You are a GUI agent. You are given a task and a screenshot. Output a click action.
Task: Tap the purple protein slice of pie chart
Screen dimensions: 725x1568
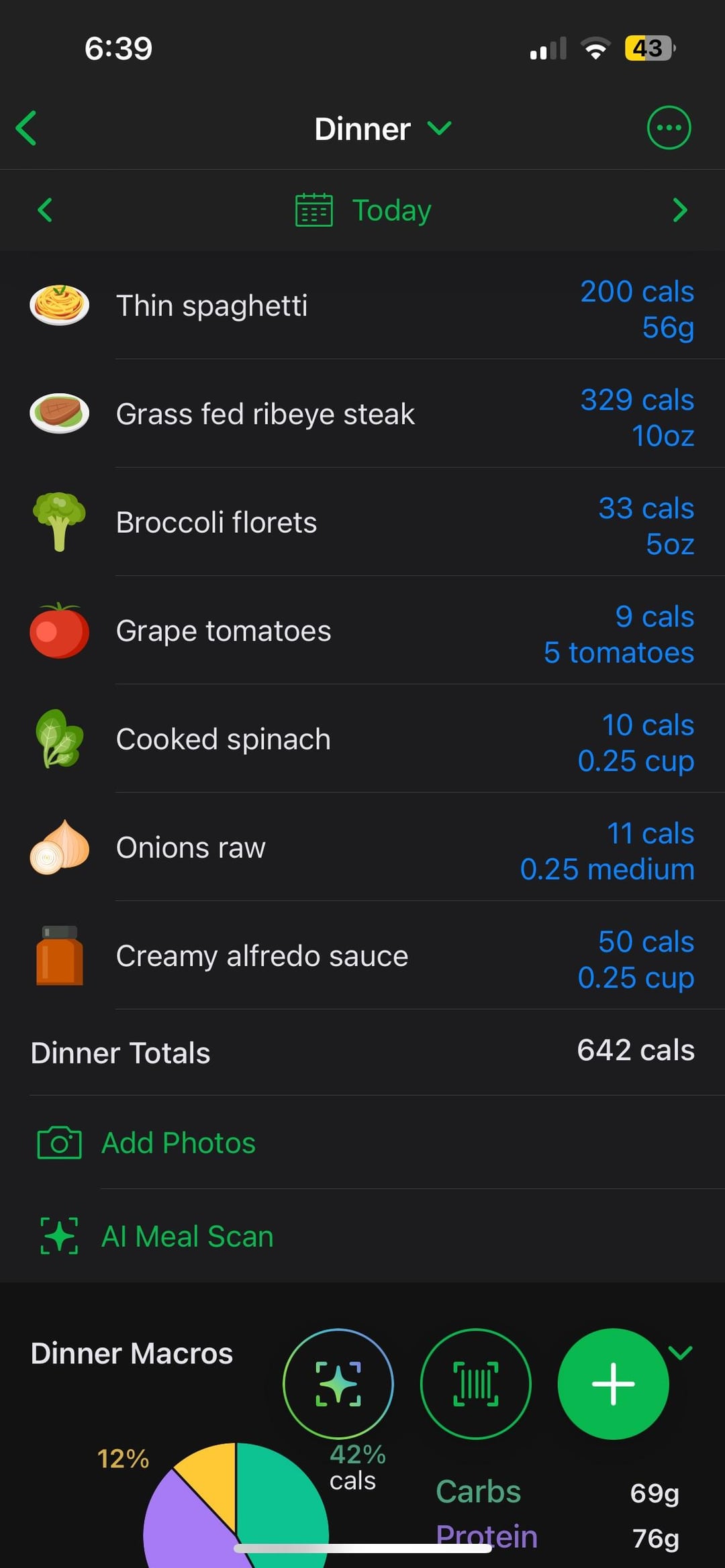(181, 1536)
